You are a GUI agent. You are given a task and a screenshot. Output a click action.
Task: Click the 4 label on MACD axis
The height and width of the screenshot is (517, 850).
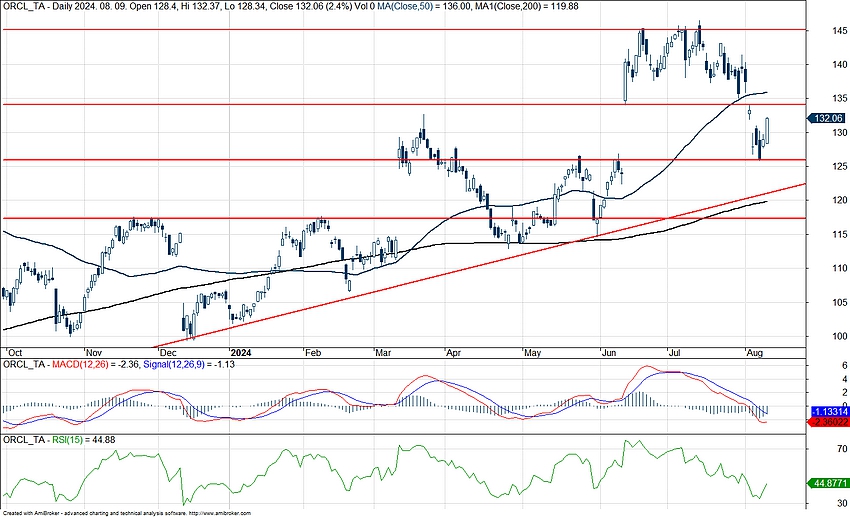point(844,379)
